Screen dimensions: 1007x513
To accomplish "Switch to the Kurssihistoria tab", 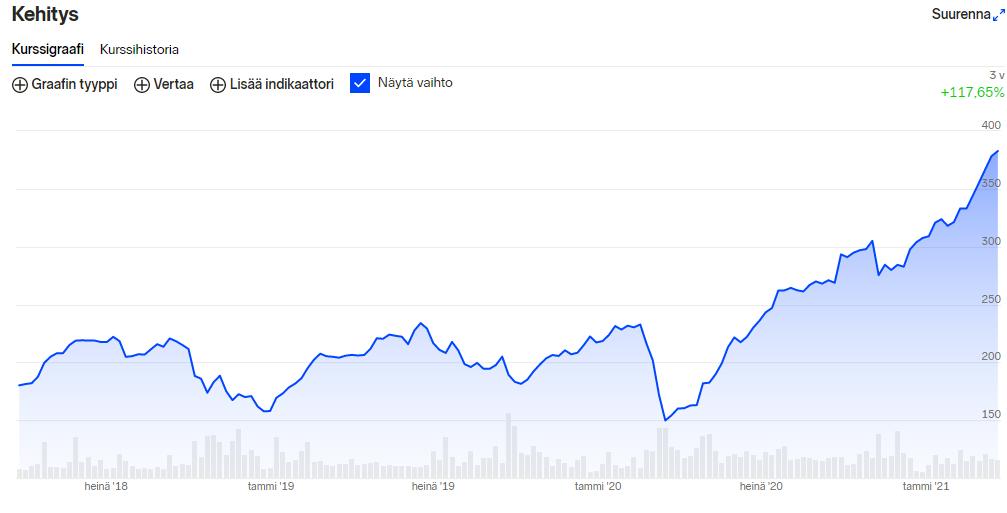I will click(x=139, y=49).
